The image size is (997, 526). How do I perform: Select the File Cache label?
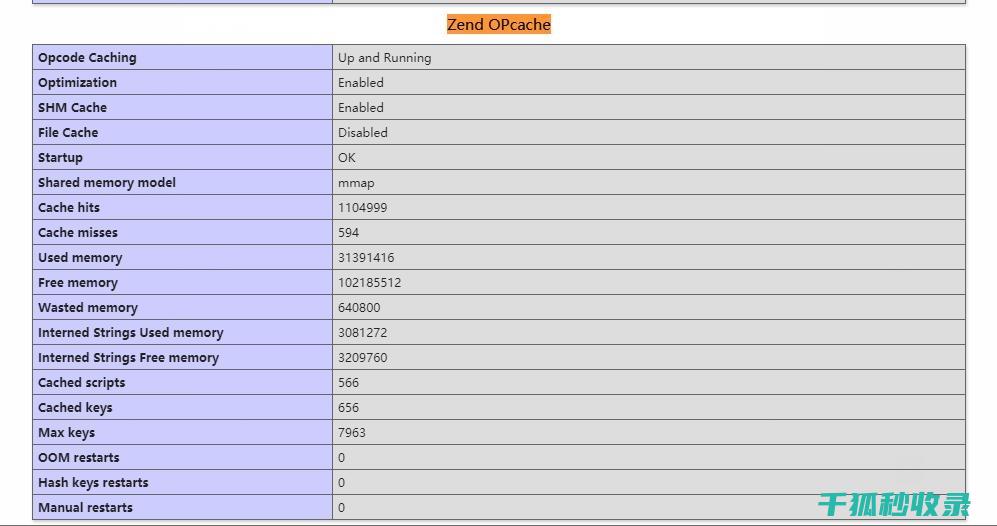(68, 132)
